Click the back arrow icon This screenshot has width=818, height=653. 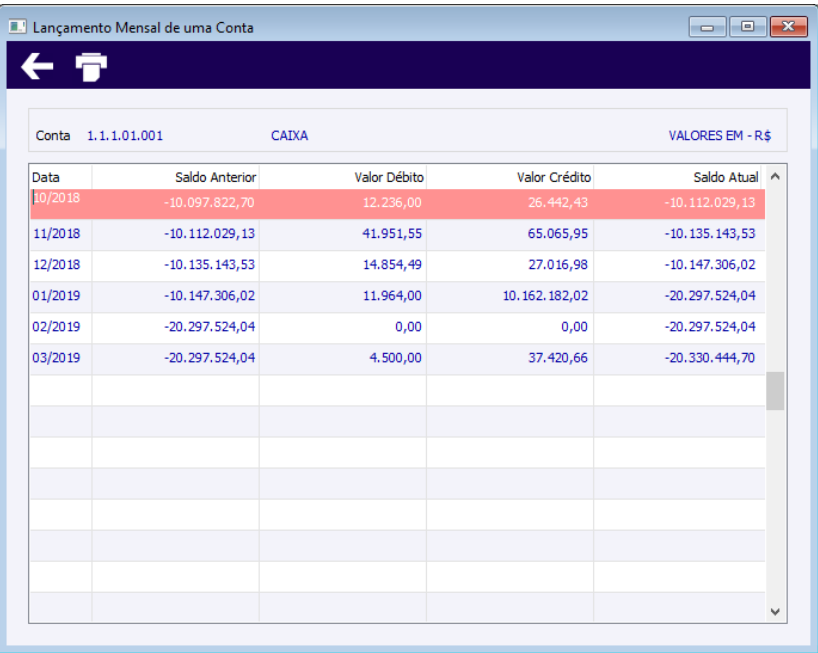coord(37,66)
